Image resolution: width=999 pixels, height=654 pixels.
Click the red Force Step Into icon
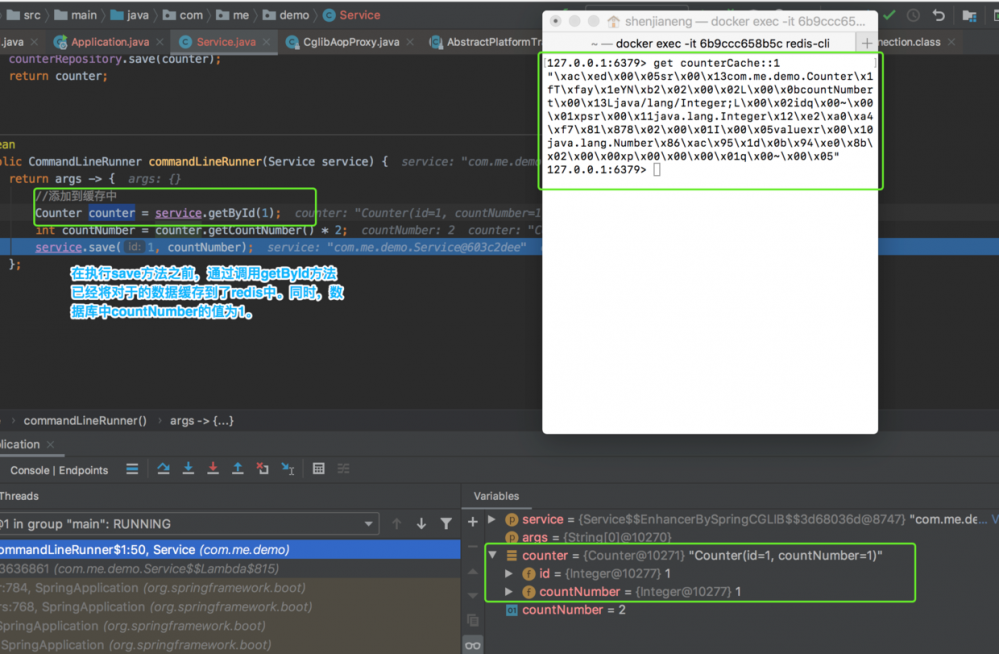(213, 468)
